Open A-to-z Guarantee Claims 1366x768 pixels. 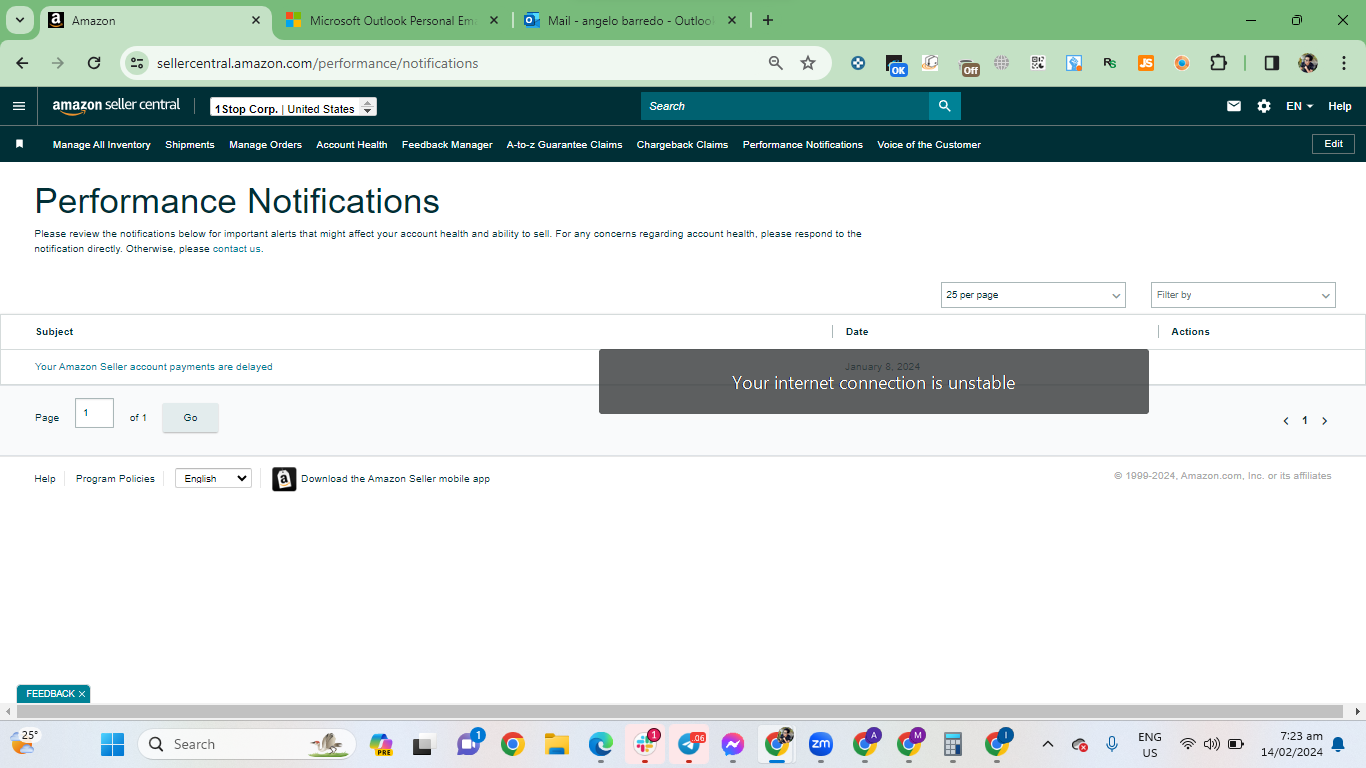click(x=565, y=145)
